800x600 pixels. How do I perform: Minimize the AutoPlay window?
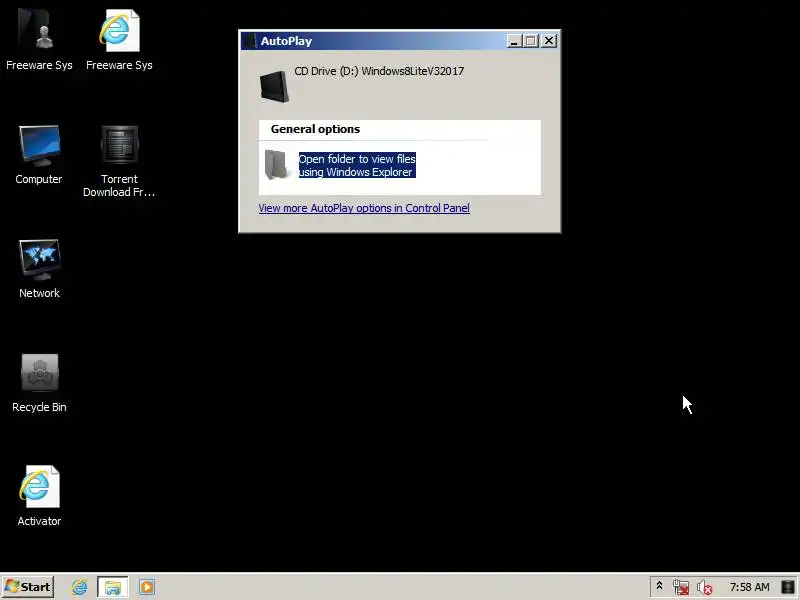[x=514, y=41]
